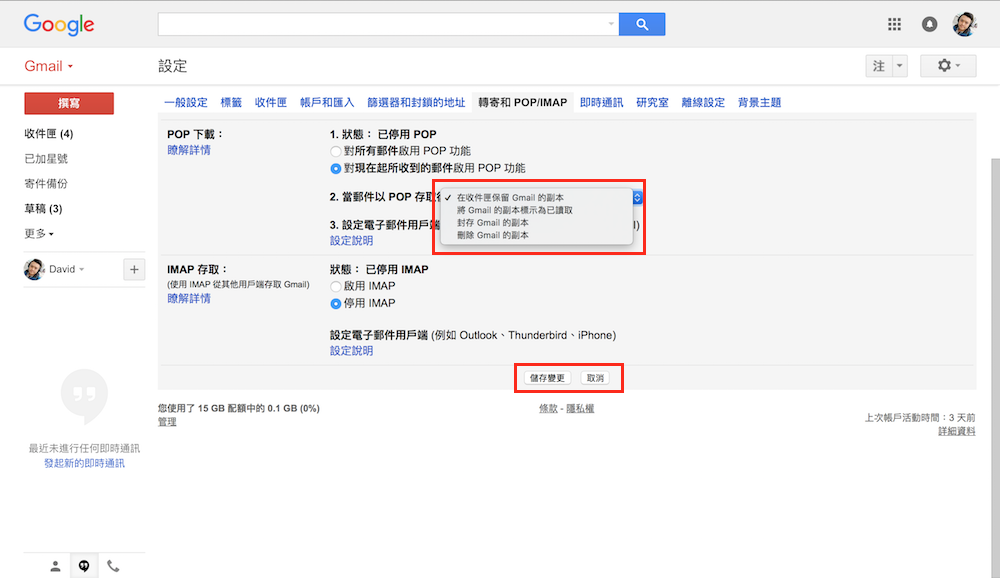The image size is (1000, 578).
Task: Click inside the Google search field
Action: pos(383,24)
